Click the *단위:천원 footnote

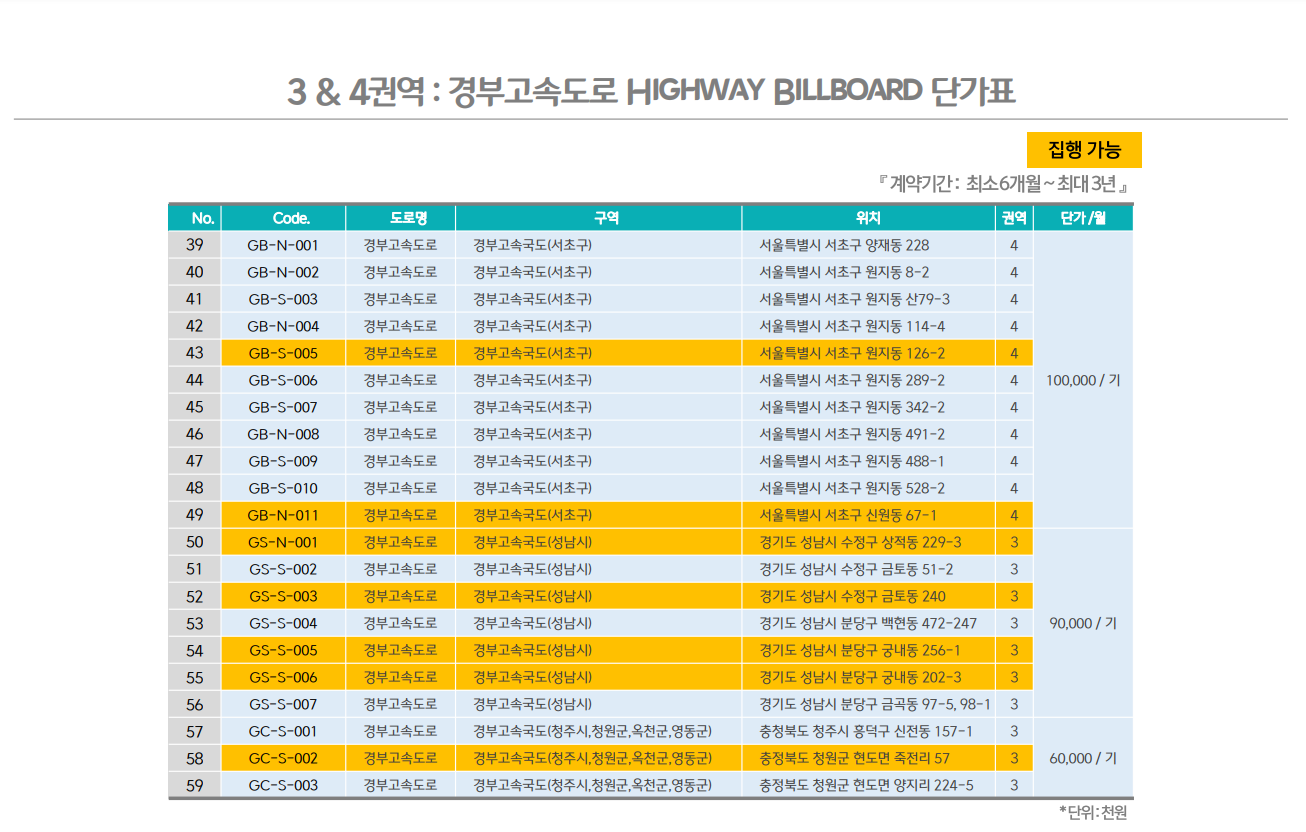(x=1093, y=812)
